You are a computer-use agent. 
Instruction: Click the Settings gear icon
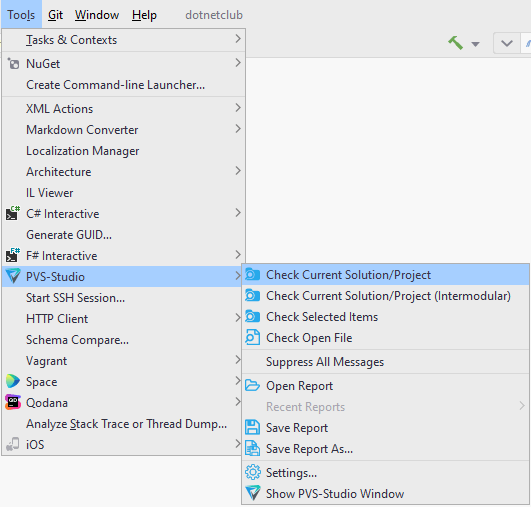[253, 472]
